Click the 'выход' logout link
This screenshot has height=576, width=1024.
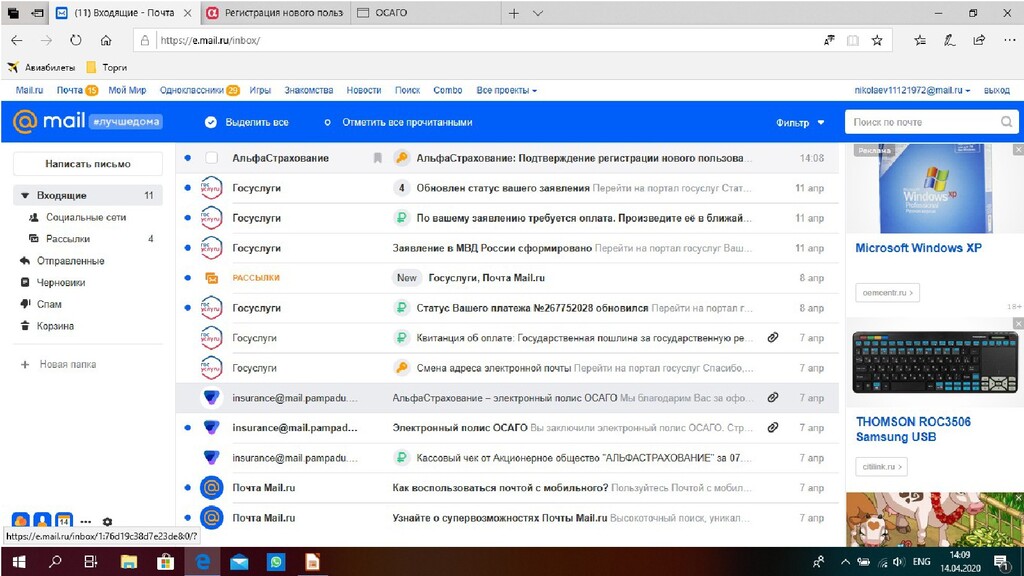[997, 90]
